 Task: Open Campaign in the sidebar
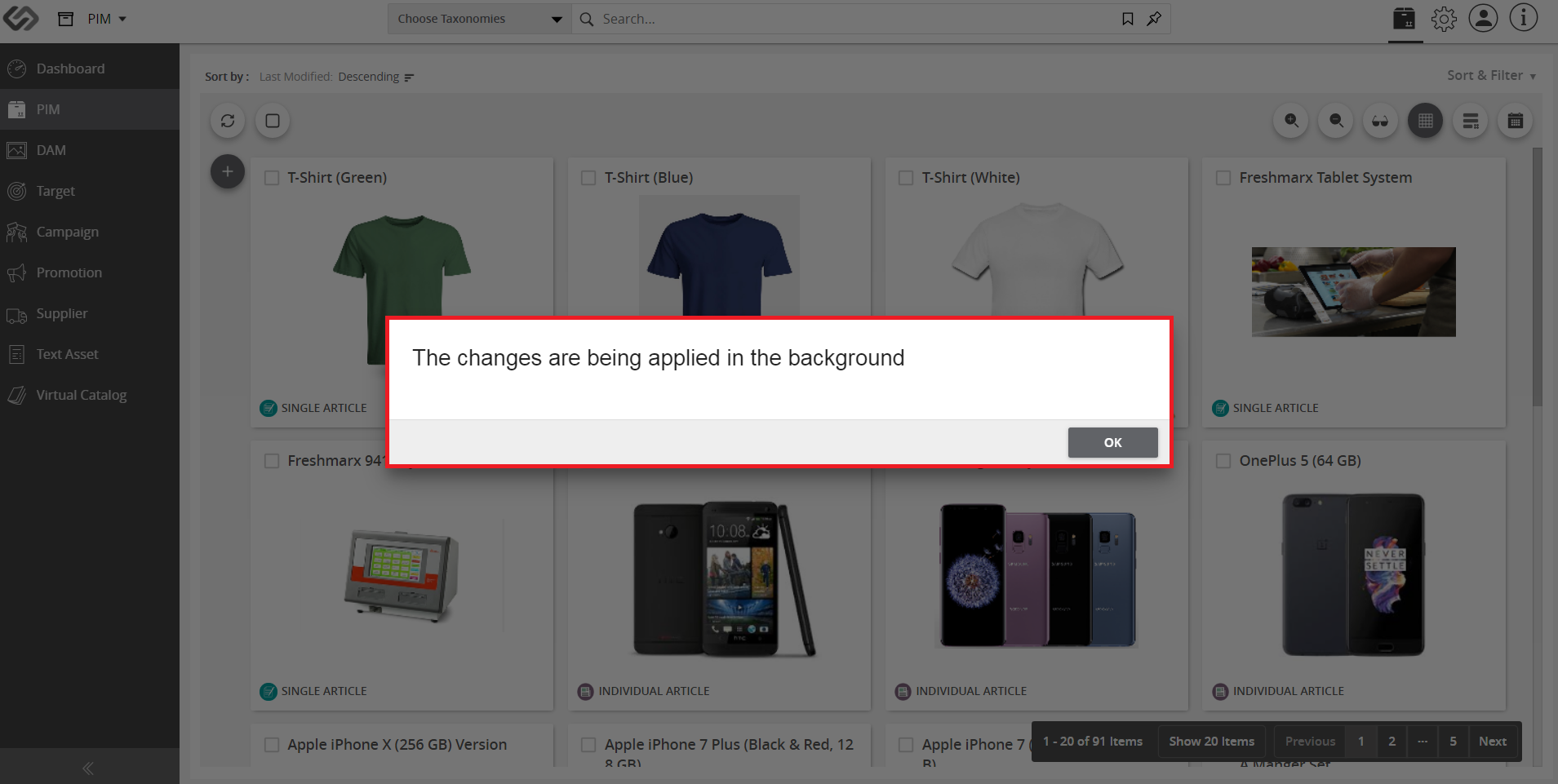pos(90,232)
